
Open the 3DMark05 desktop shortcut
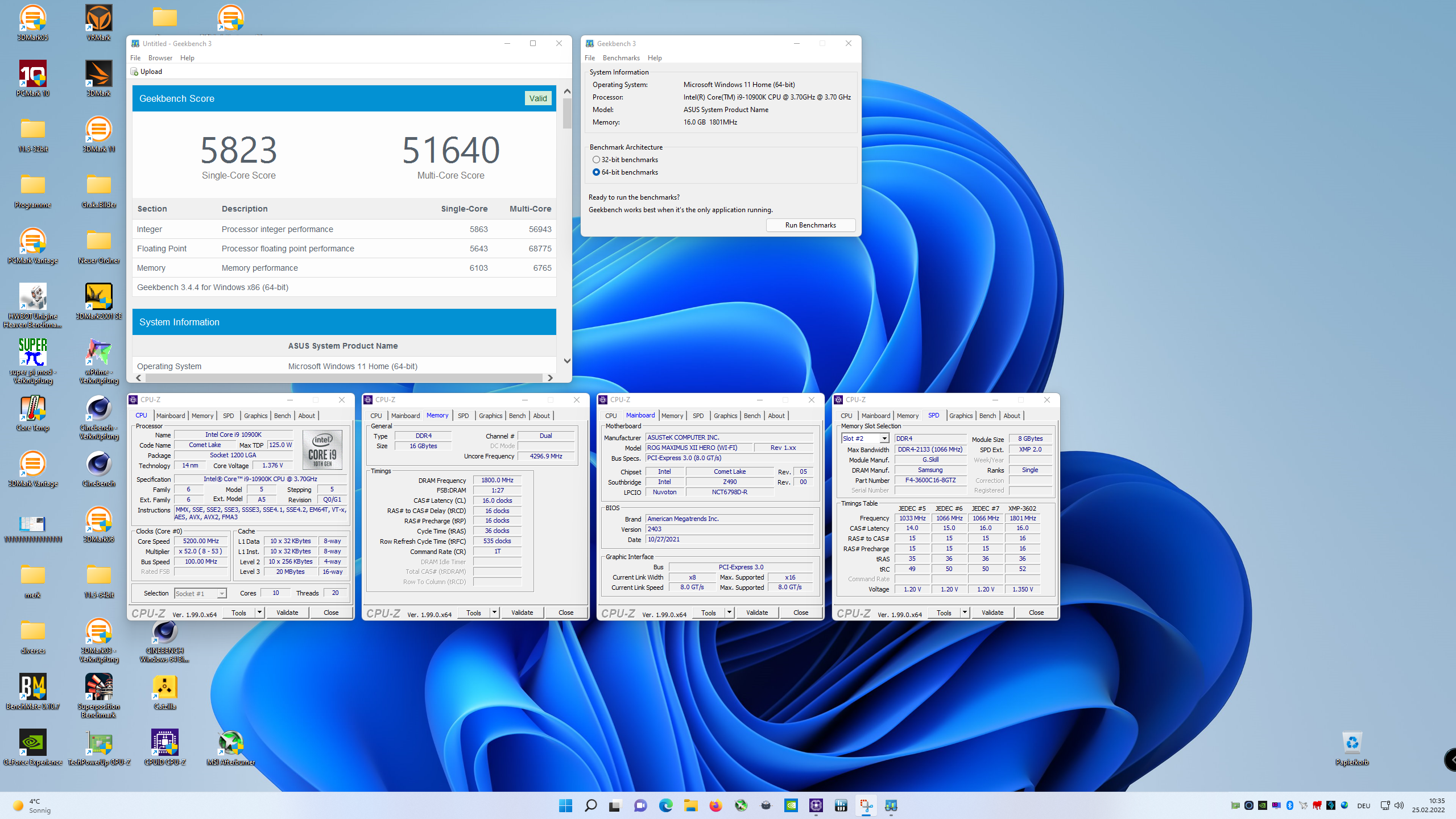pyautogui.click(x=32, y=23)
